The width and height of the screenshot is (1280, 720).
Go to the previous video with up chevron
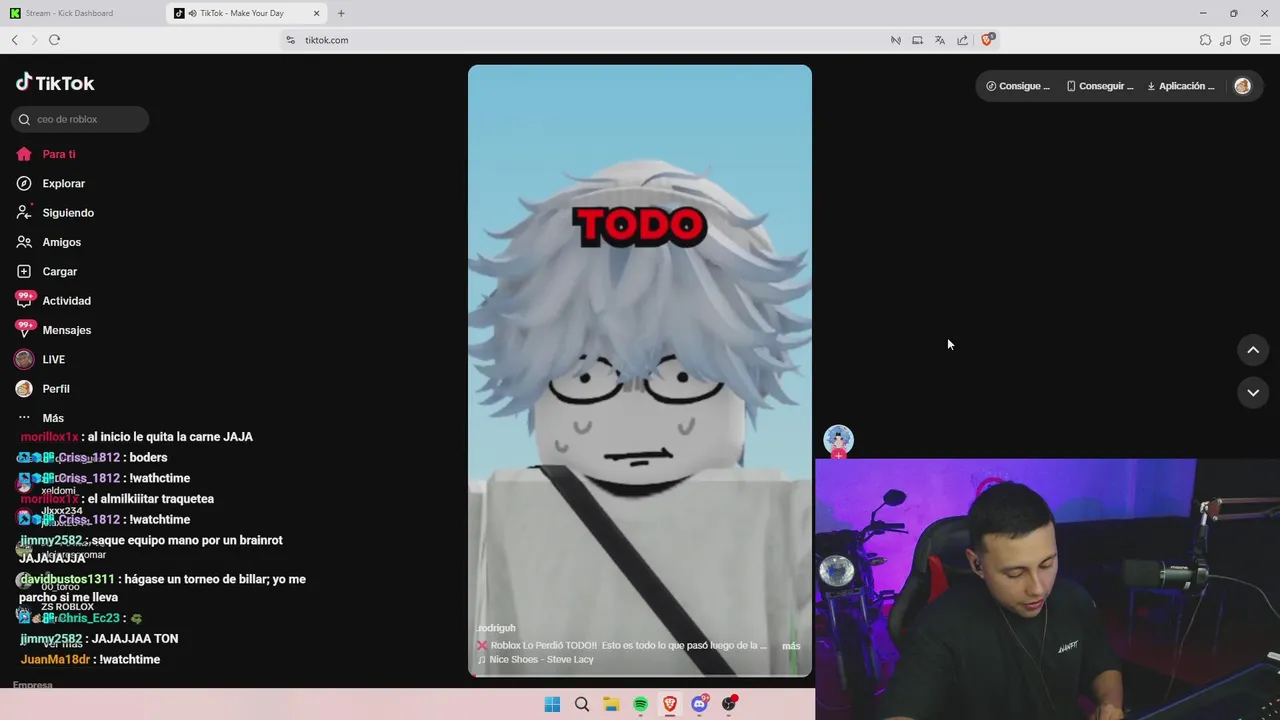pyautogui.click(x=1253, y=350)
